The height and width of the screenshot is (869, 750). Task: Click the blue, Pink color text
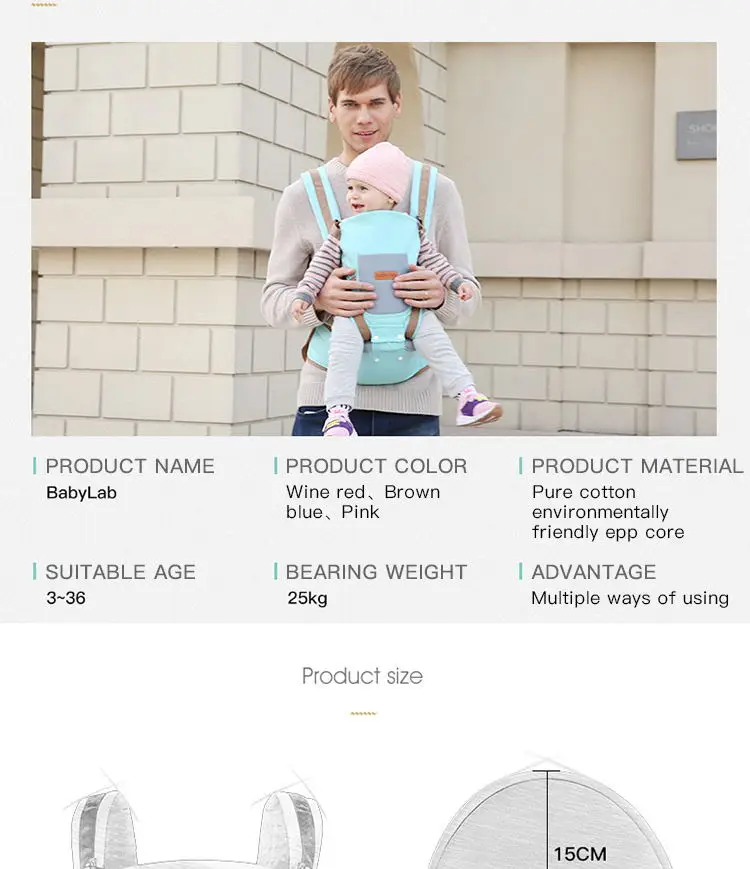coord(332,512)
